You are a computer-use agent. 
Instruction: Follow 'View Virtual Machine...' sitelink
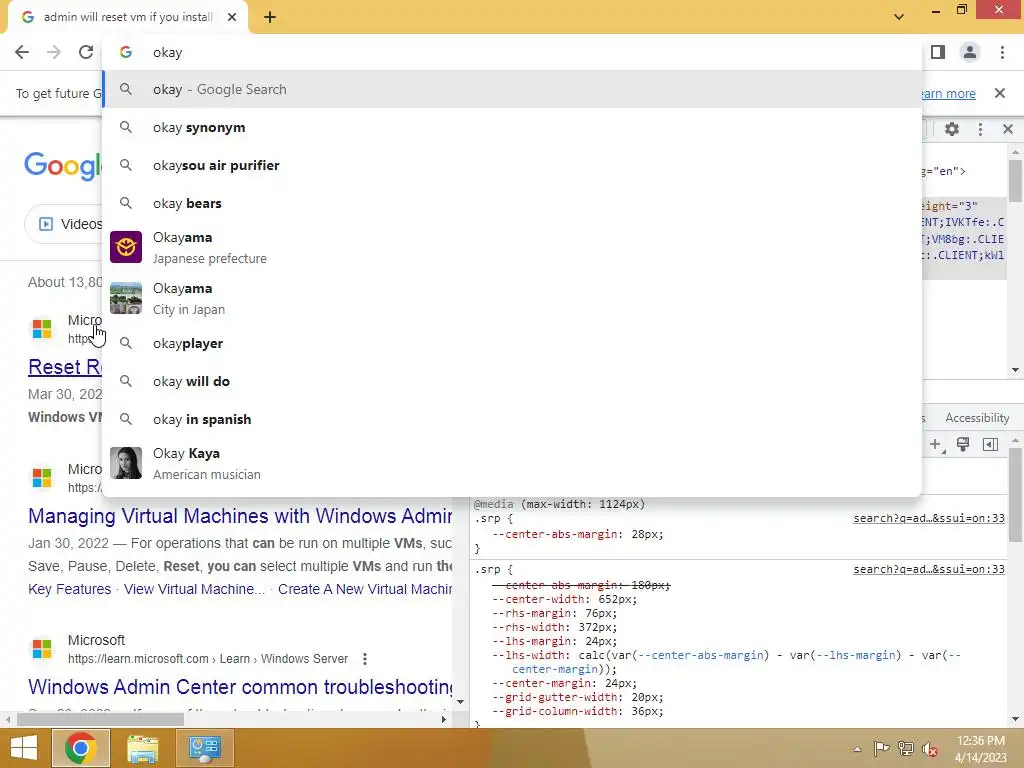coord(194,589)
